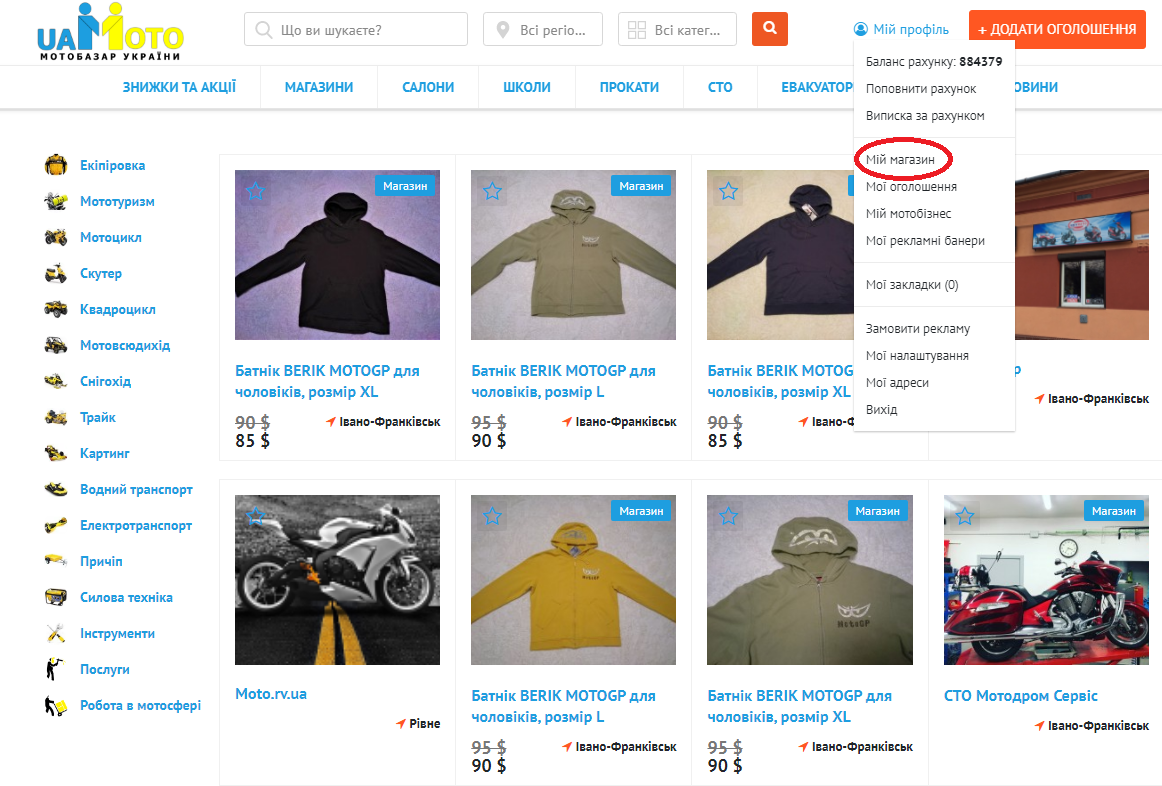This screenshot has height=786, width=1162.
Task: Bookmark star on black hoodie XL for 85 $
Action: [256, 191]
